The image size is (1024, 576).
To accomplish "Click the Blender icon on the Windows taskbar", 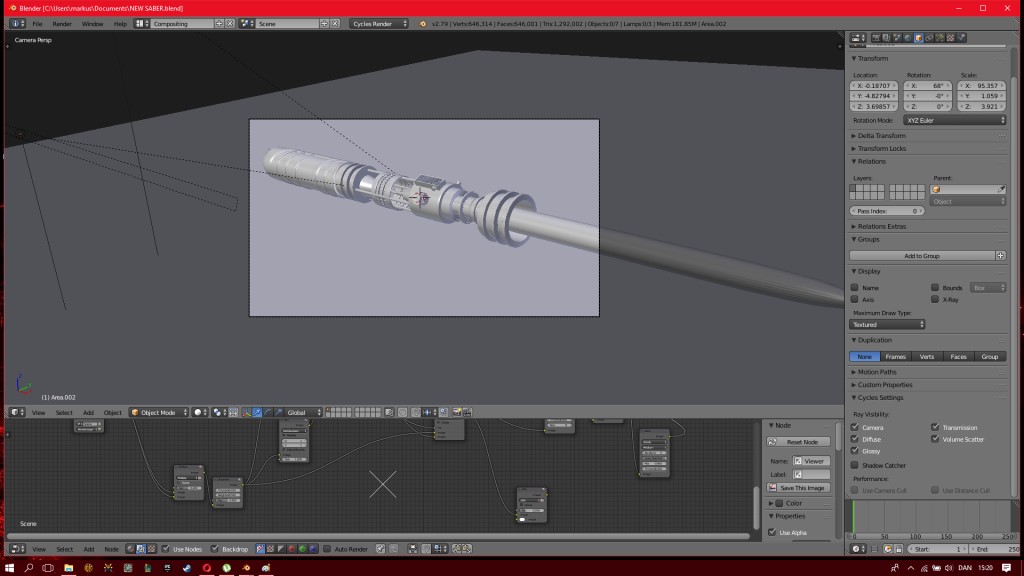I will pos(247,568).
